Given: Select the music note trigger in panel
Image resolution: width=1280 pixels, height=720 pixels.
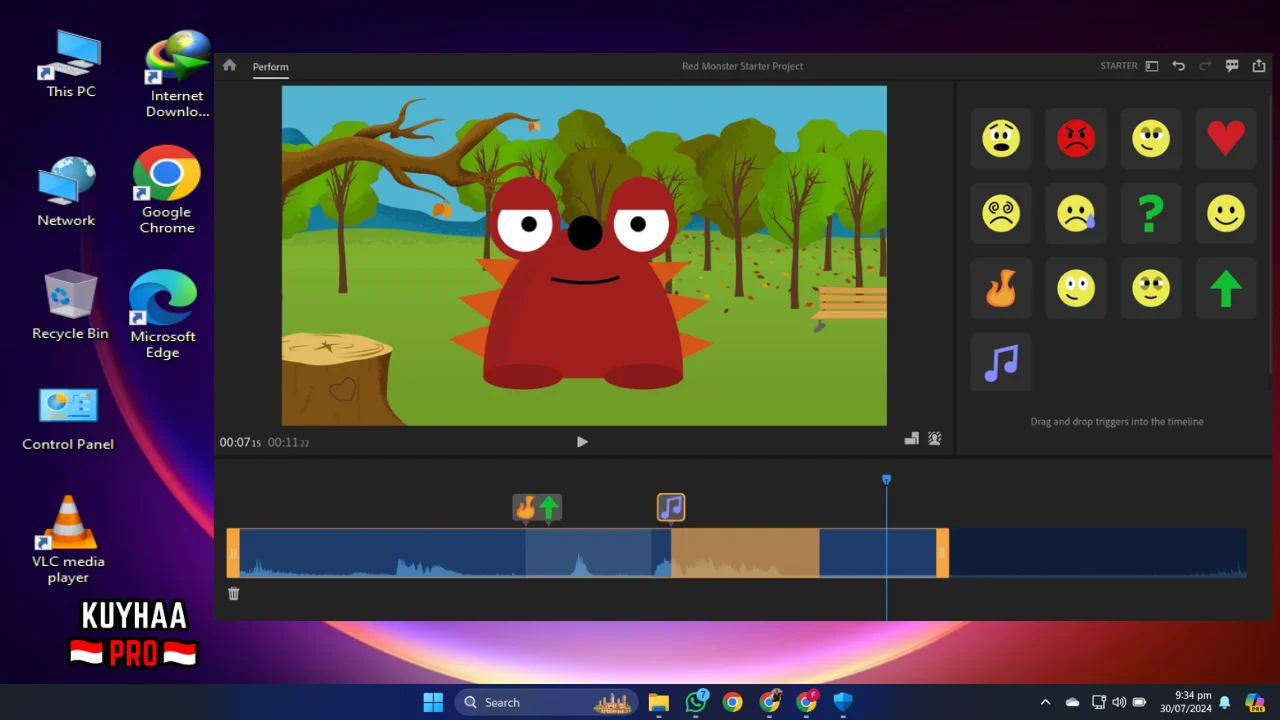Looking at the screenshot, I should [x=1001, y=363].
